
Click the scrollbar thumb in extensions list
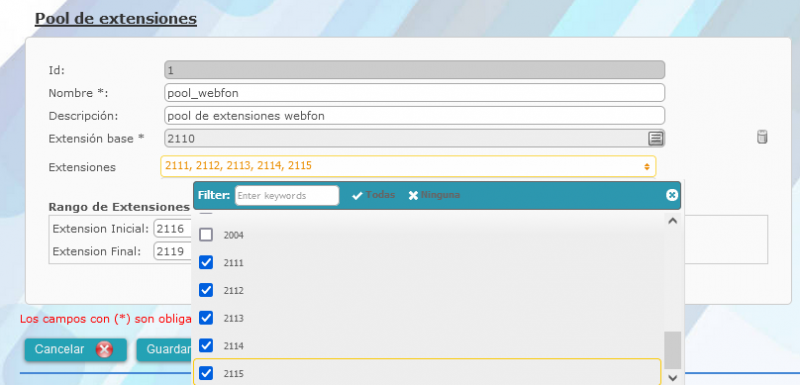[x=672, y=350]
